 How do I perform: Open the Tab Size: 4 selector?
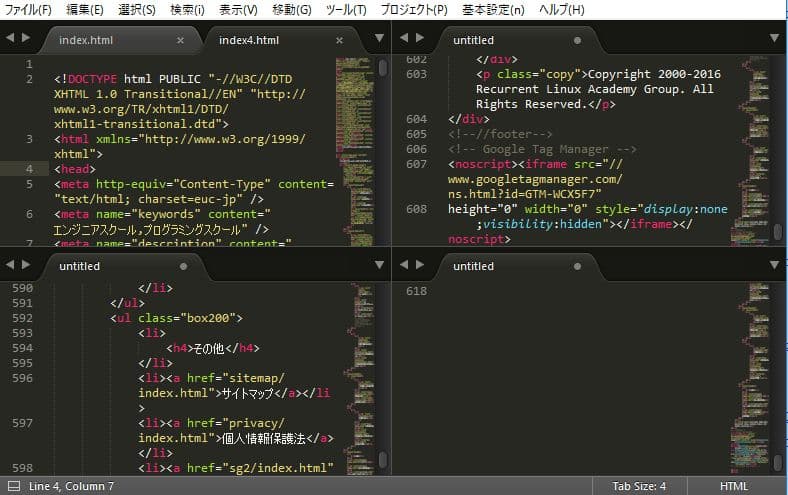640,486
